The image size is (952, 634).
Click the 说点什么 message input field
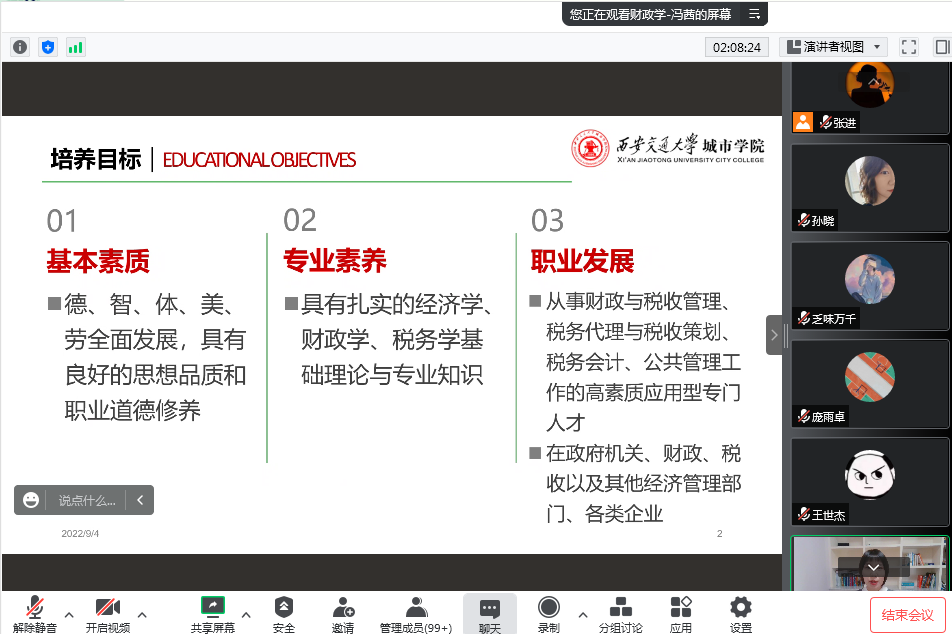86,500
